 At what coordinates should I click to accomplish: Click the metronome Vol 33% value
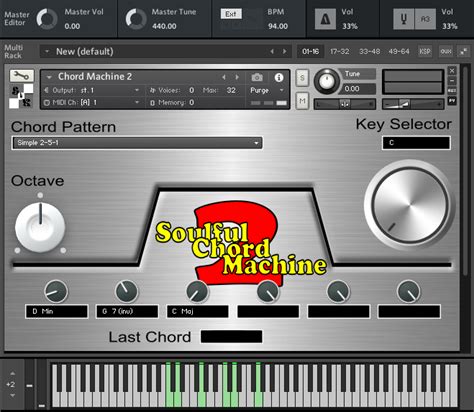pyautogui.click(x=349, y=26)
